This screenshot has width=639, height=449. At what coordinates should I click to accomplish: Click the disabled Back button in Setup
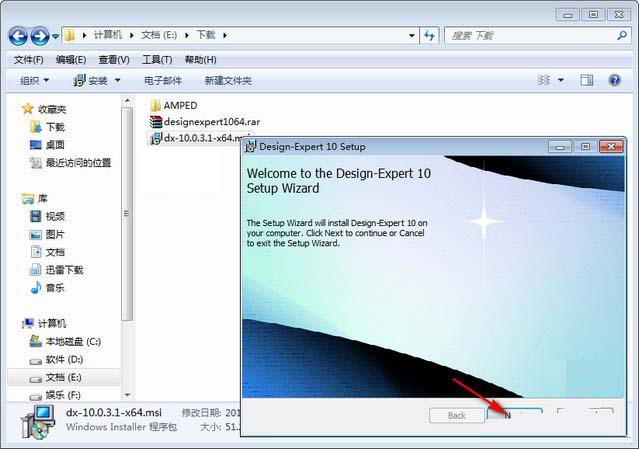tap(457, 416)
